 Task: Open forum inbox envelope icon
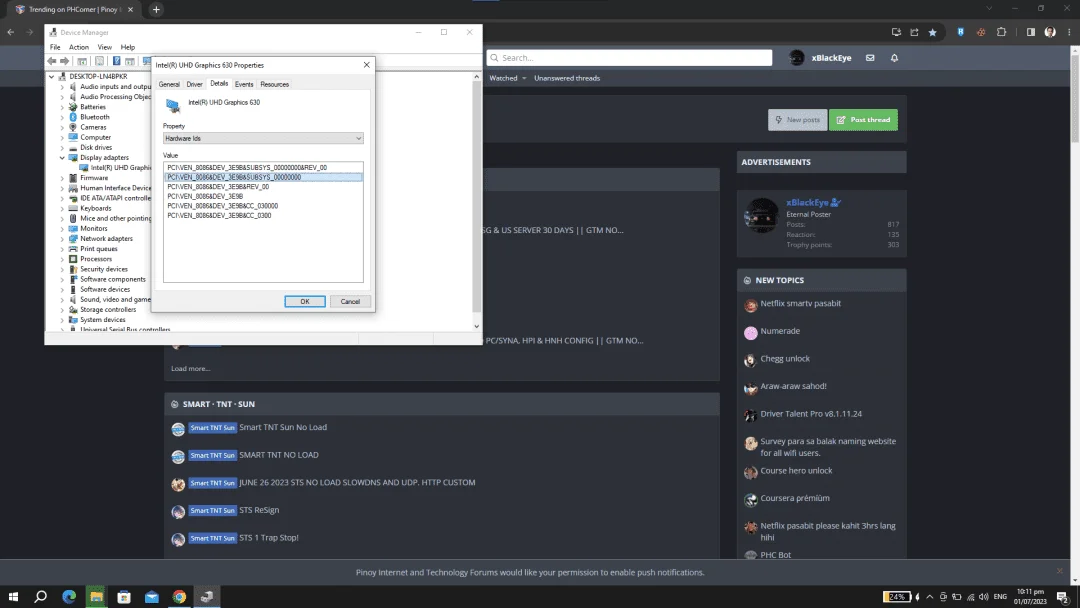coord(870,58)
